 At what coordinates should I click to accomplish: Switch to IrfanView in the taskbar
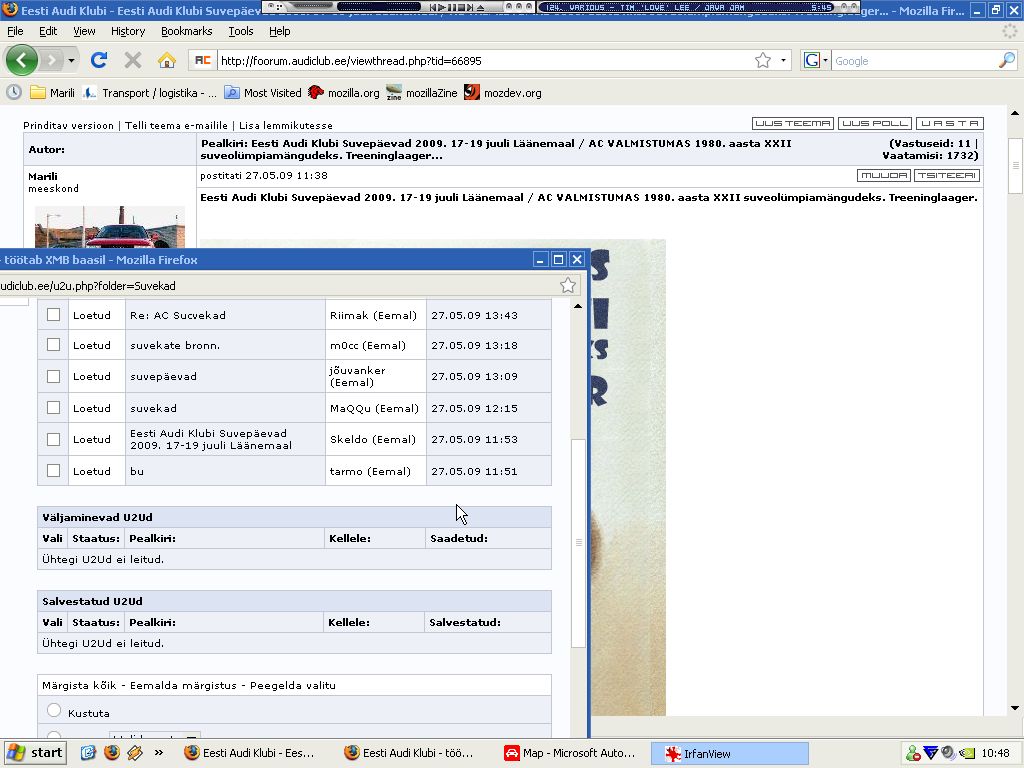tap(730, 753)
